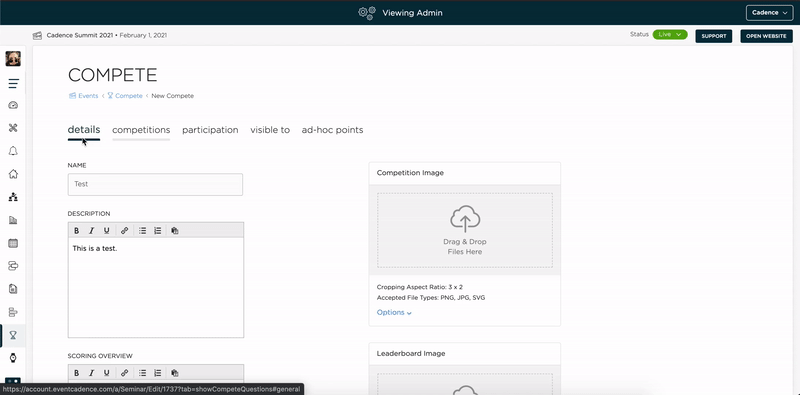Screen dimensions: 800x395
Task: Open the linked pills icon in the sidebar
Action: click(13, 266)
